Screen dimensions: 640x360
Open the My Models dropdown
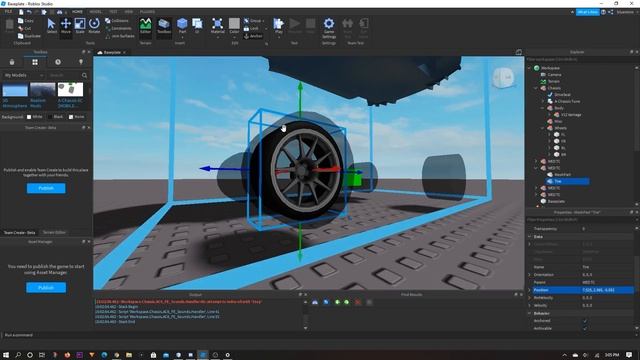(23, 76)
